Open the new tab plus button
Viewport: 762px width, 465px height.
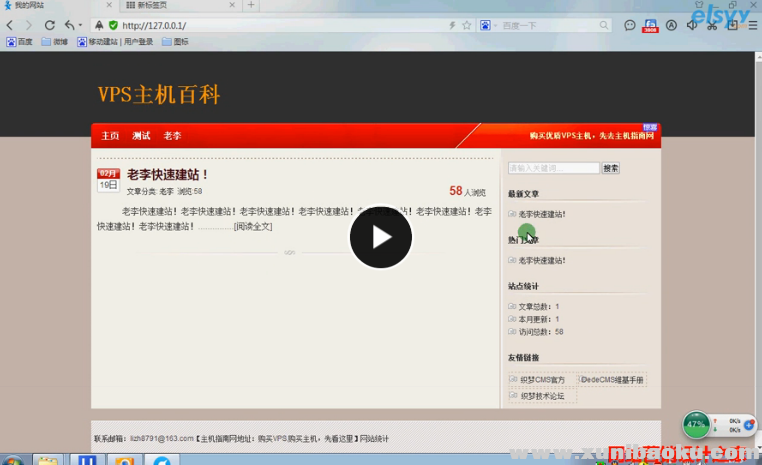click(250, 5)
